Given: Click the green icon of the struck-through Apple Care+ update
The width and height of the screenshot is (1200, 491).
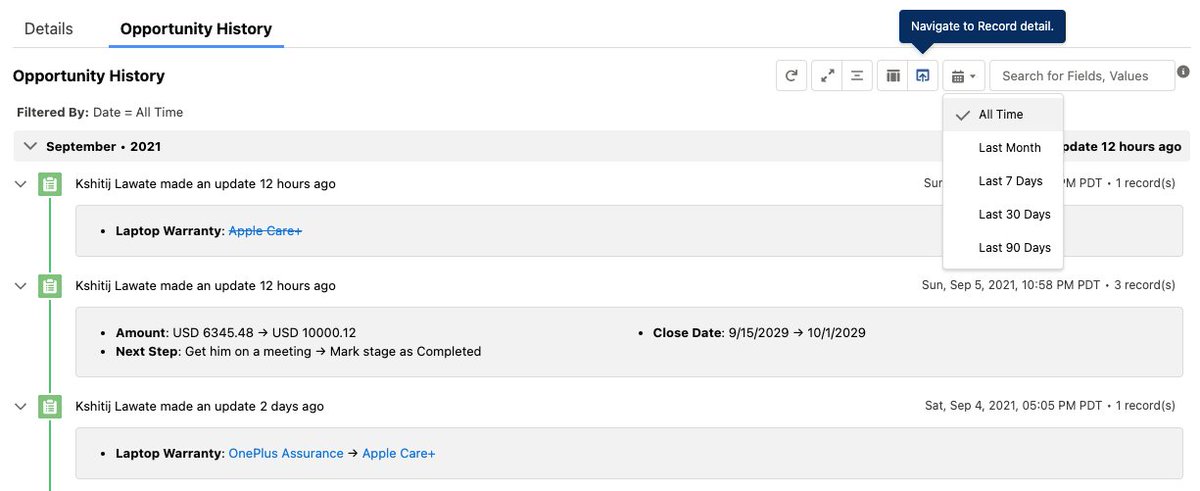Looking at the screenshot, I should pos(50,185).
